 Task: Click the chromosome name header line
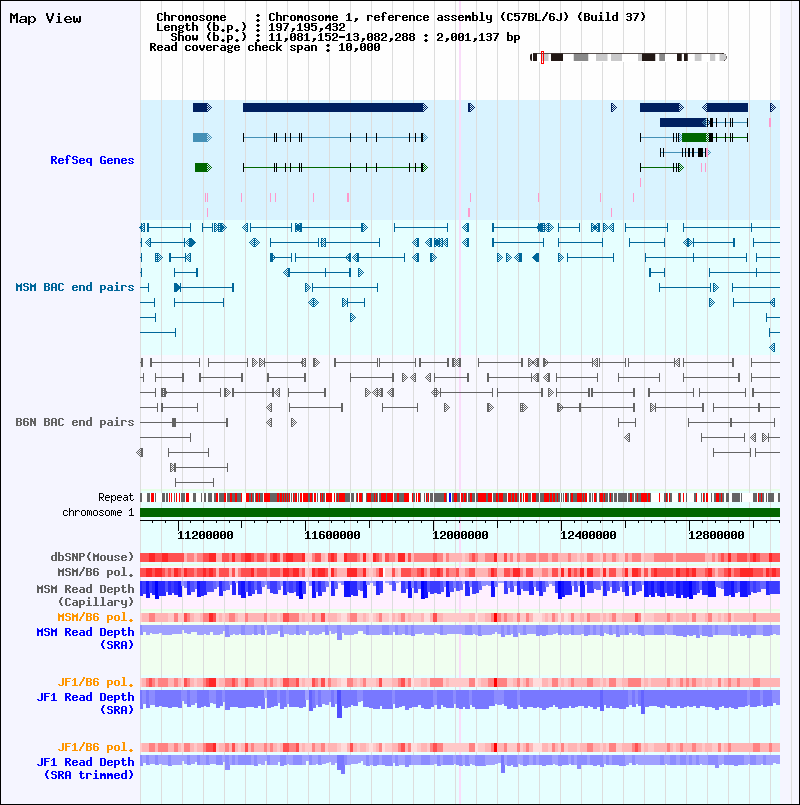click(401, 17)
